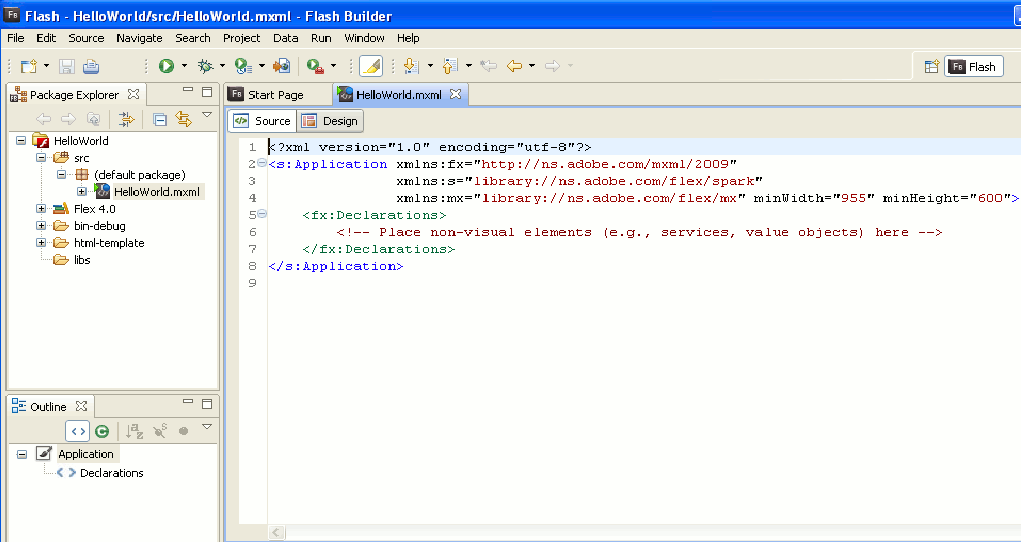Open the Outline view menu triangle
The width and height of the screenshot is (1021, 542).
coord(207,427)
